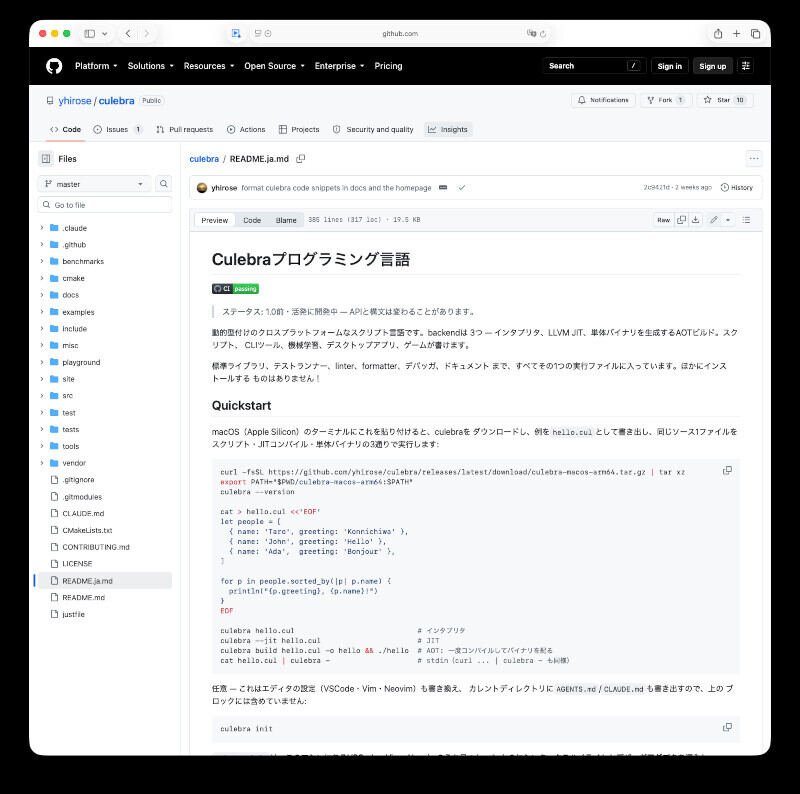Open commit message expand icon
Image resolution: width=800 pixels, height=794 pixels.
(x=443, y=188)
